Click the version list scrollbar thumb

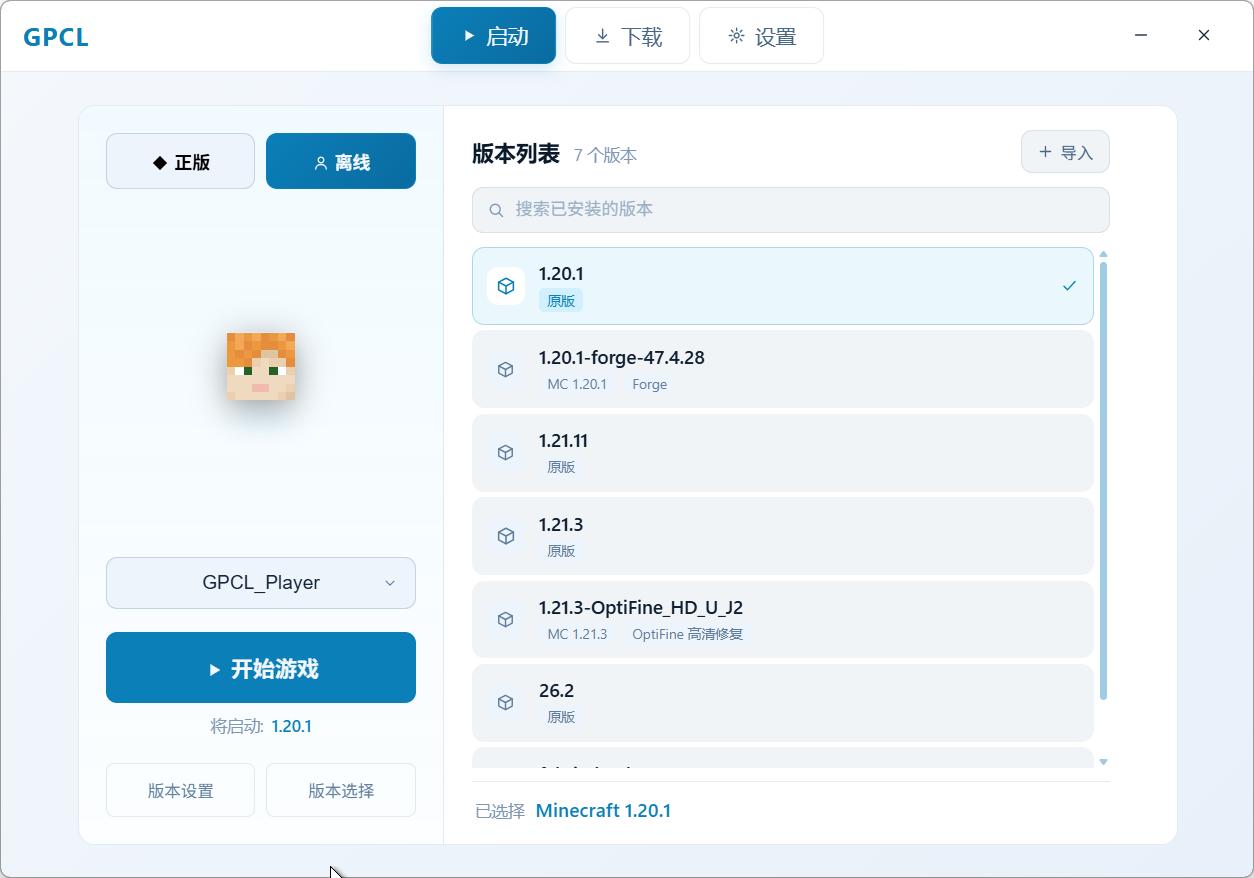pyautogui.click(x=1103, y=481)
